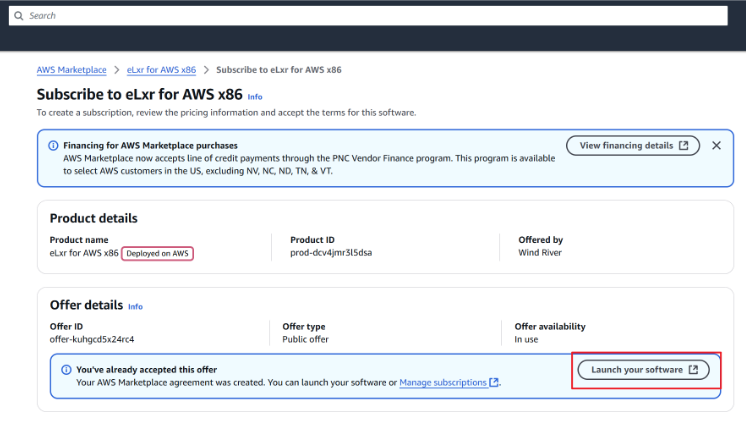Click the info icon in the accepted-offer banner
Image resolution: width=746 pixels, height=422 pixels.
(66, 370)
